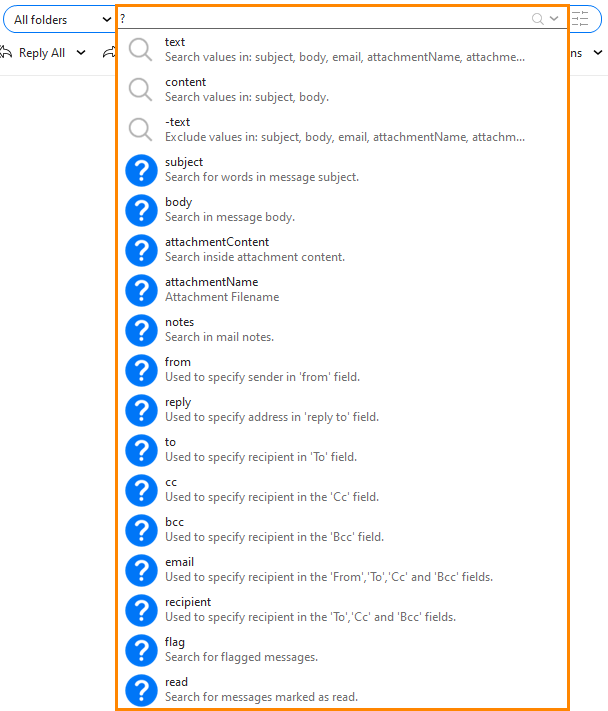The image size is (608, 711).
Task: Click the magnifier icon in search box
Action: tap(538, 19)
